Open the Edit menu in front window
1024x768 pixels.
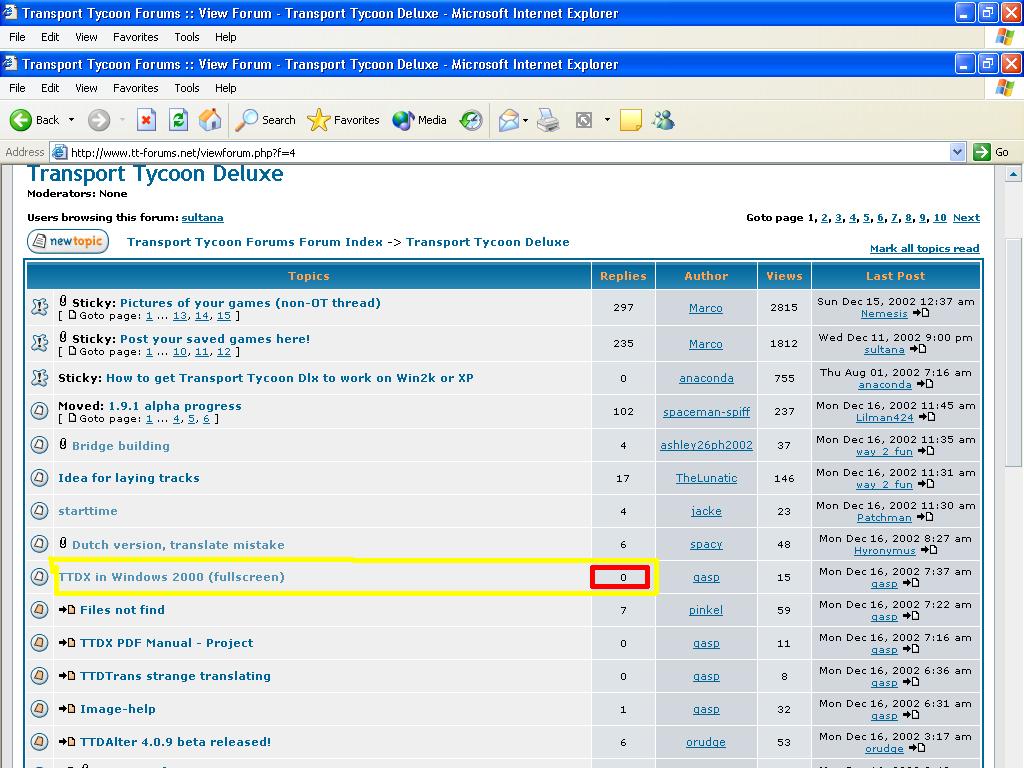(50, 88)
